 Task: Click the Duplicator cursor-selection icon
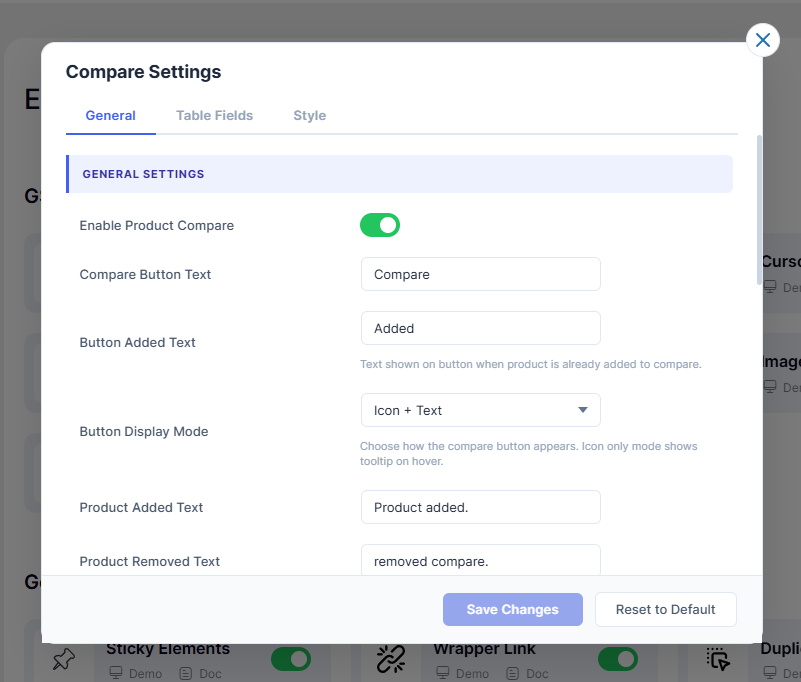[x=718, y=659]
